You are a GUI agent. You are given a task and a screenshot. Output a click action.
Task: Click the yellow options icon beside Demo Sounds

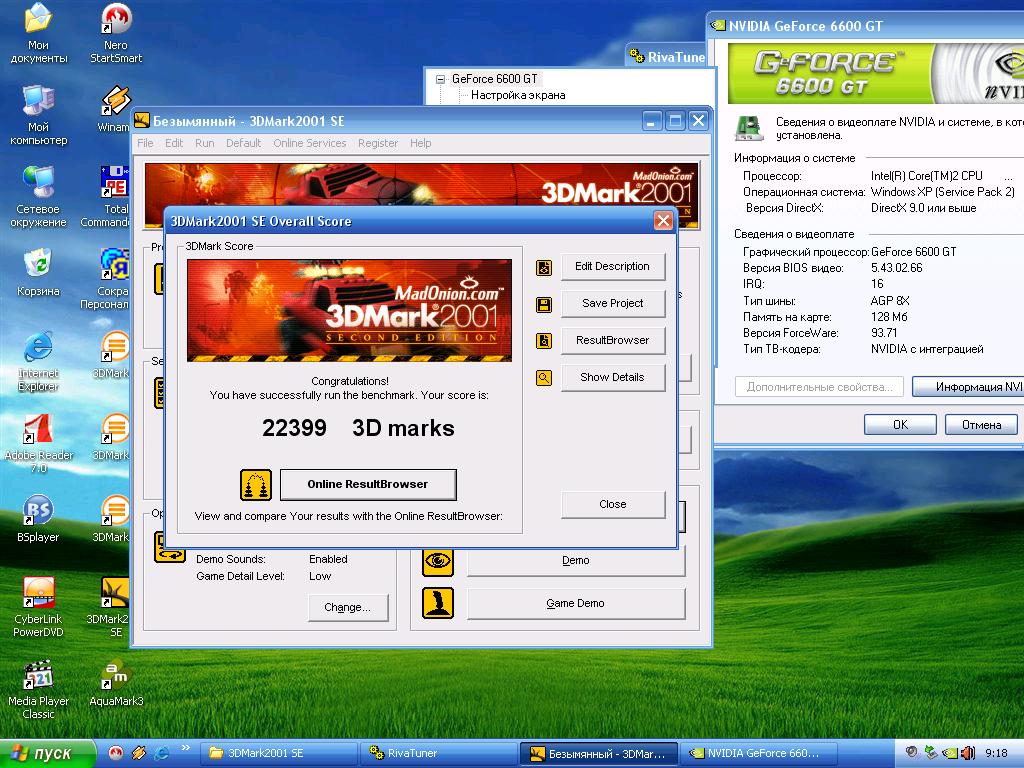click(x=170, y=547)
